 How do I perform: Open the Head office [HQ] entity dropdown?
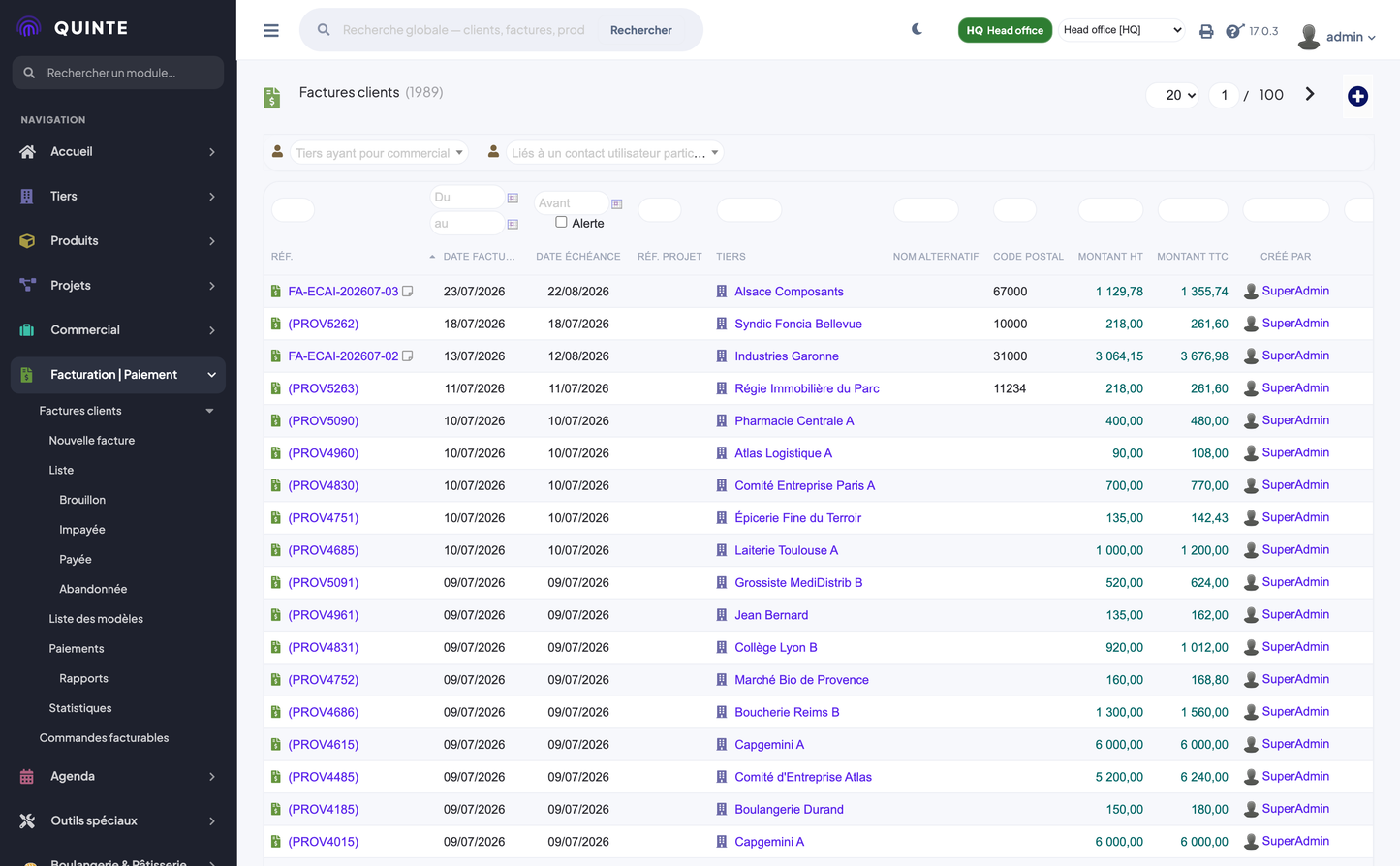(1122, 30)
